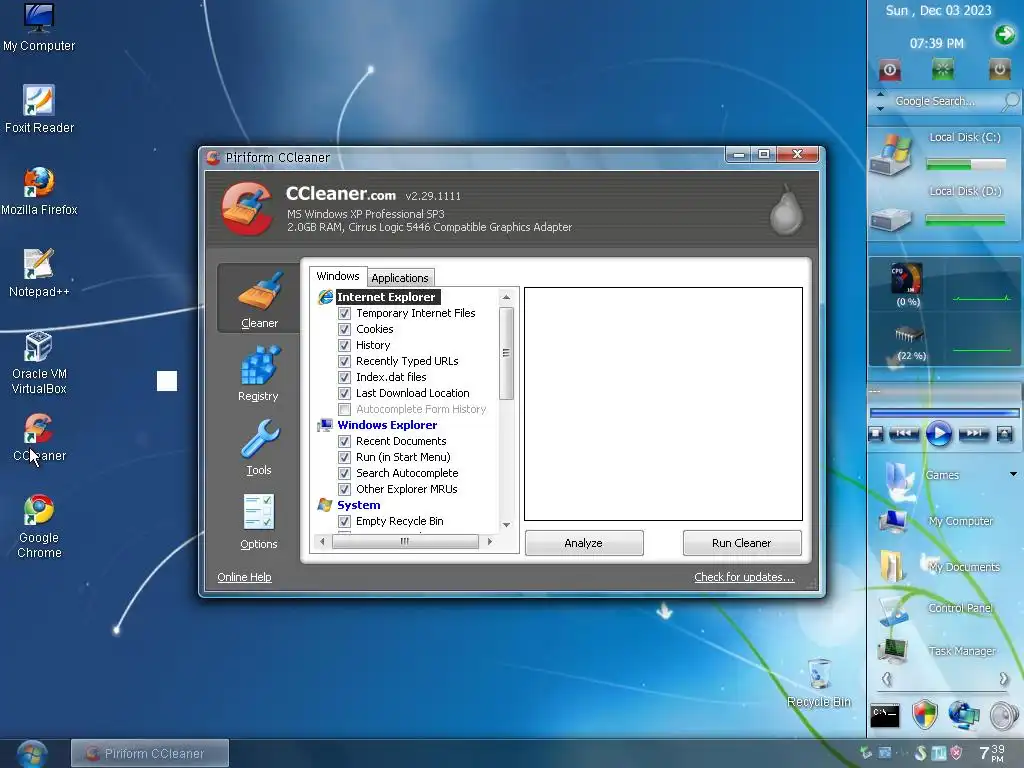
Task: Toggle Empty Recycle Bin checkbox
Action: coord(344,521)
